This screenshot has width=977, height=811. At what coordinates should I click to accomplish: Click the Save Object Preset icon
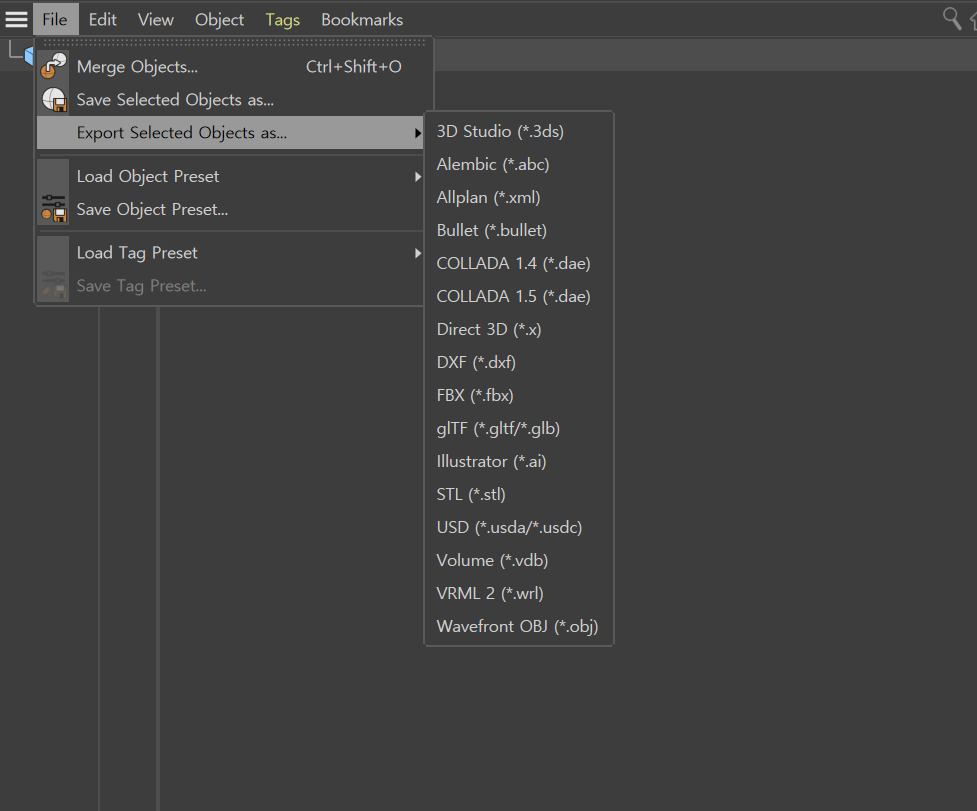pos(54,209)
